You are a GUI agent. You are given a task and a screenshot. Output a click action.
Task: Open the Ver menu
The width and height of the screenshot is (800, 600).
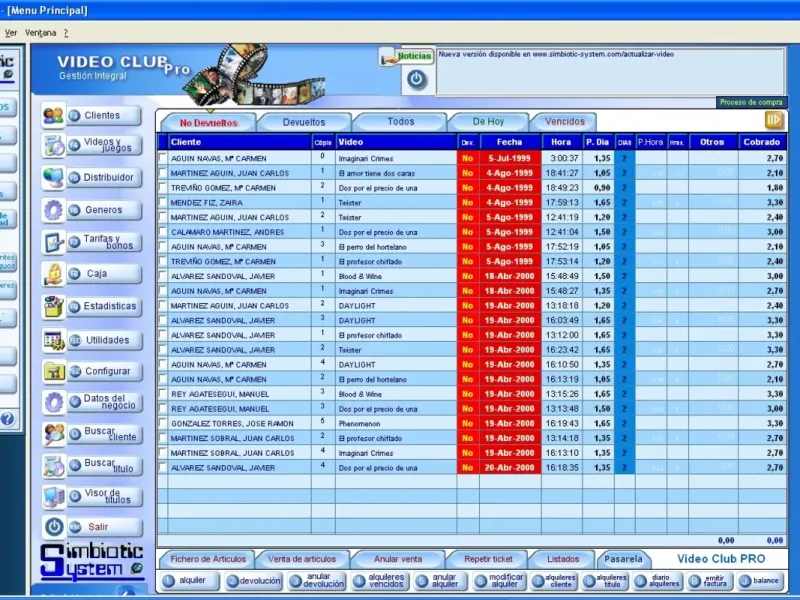pyautogui.click(x=11, y=33)
